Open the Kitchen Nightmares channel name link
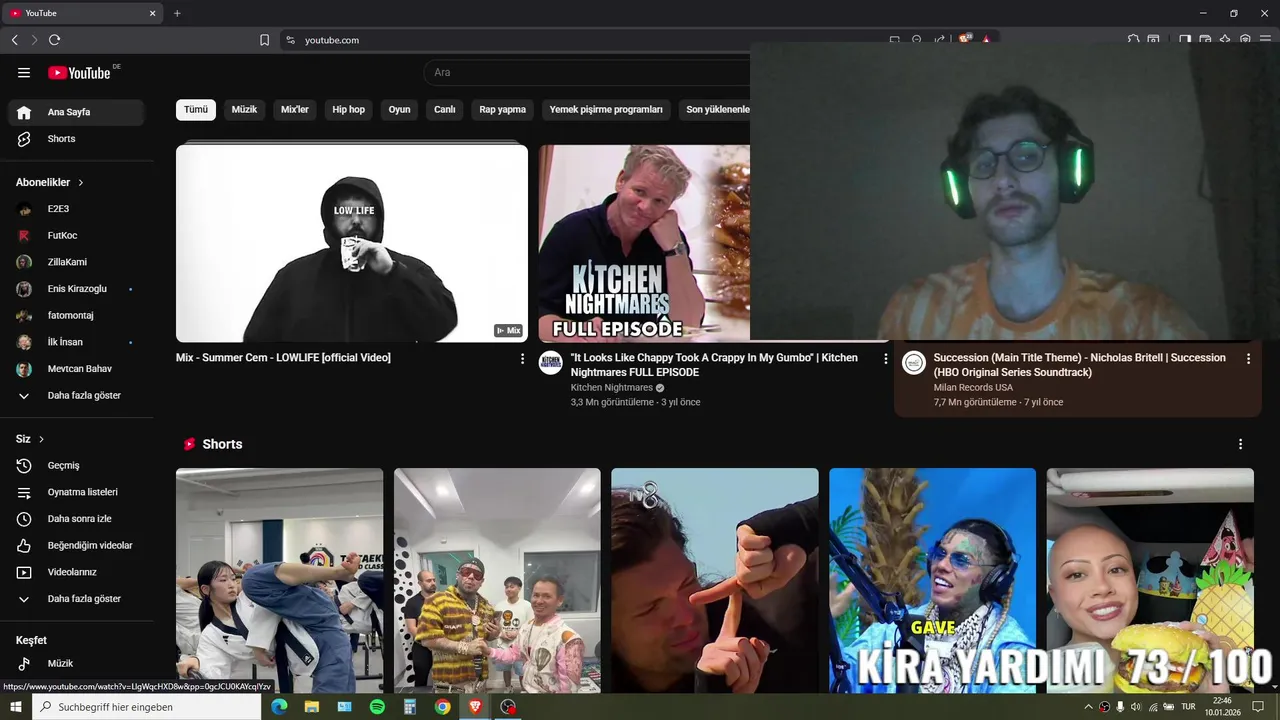 click(x=611, y=387)
